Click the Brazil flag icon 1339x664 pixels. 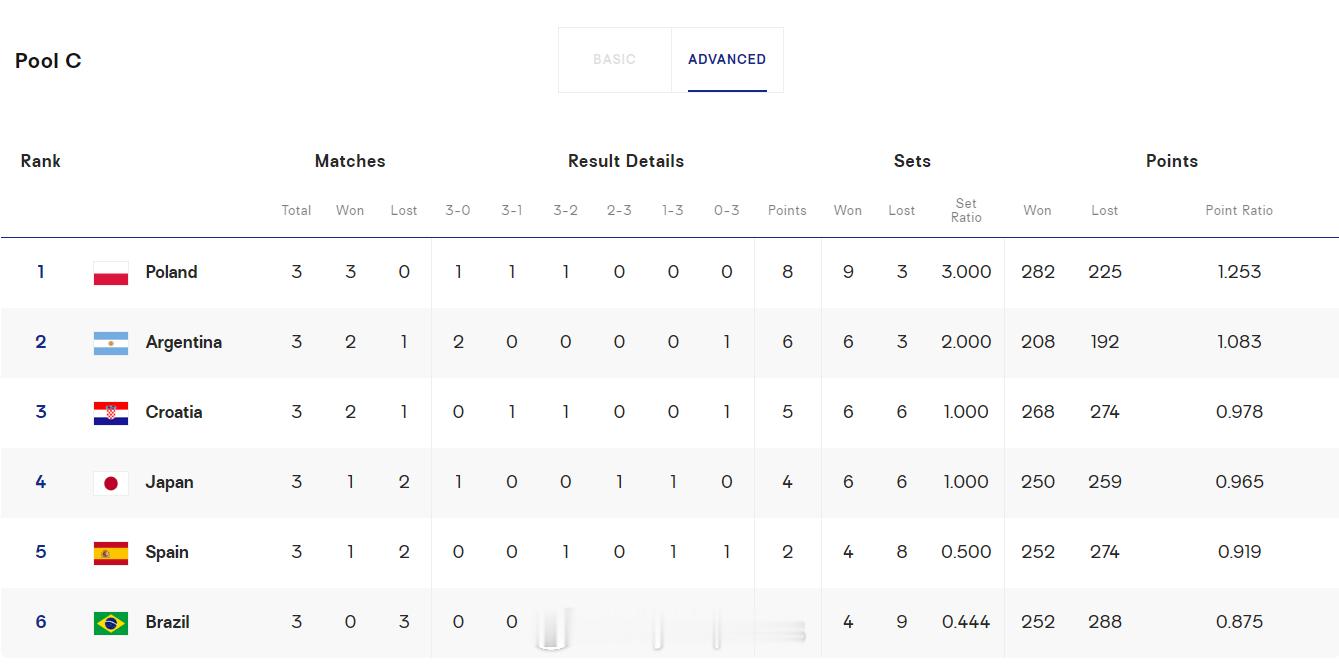[x=110, y=623]
